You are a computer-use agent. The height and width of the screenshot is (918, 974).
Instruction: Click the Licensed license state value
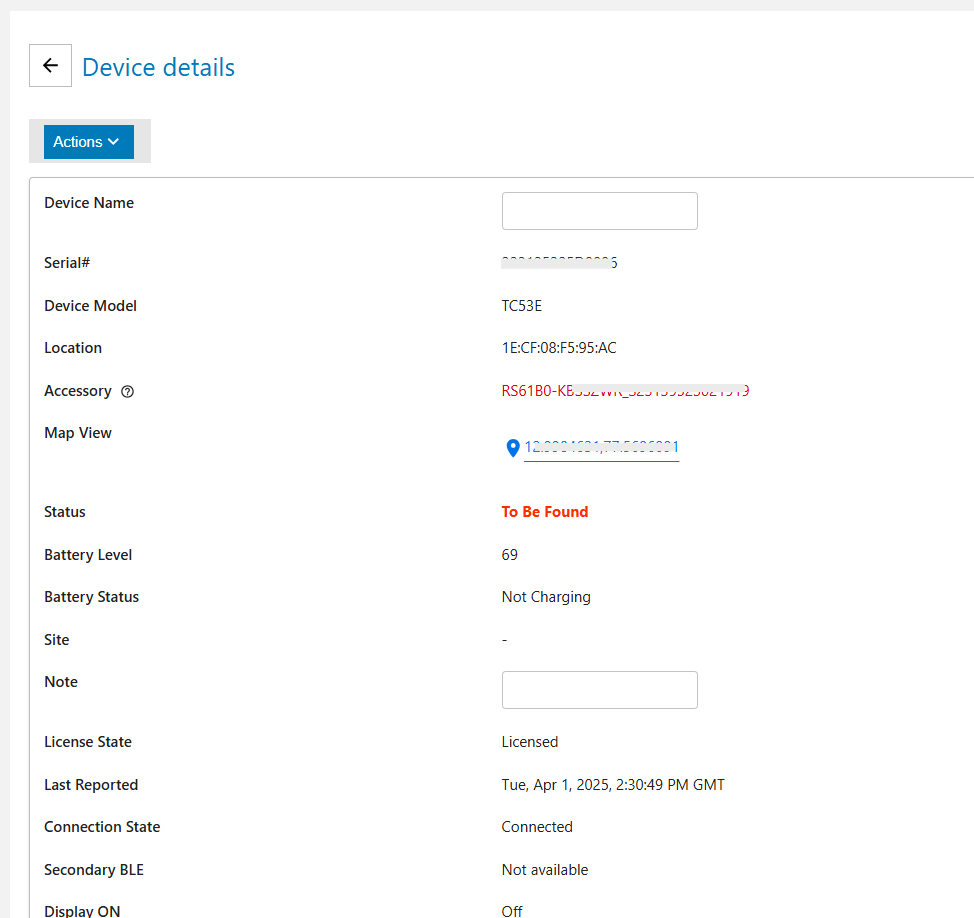(529, 742)
